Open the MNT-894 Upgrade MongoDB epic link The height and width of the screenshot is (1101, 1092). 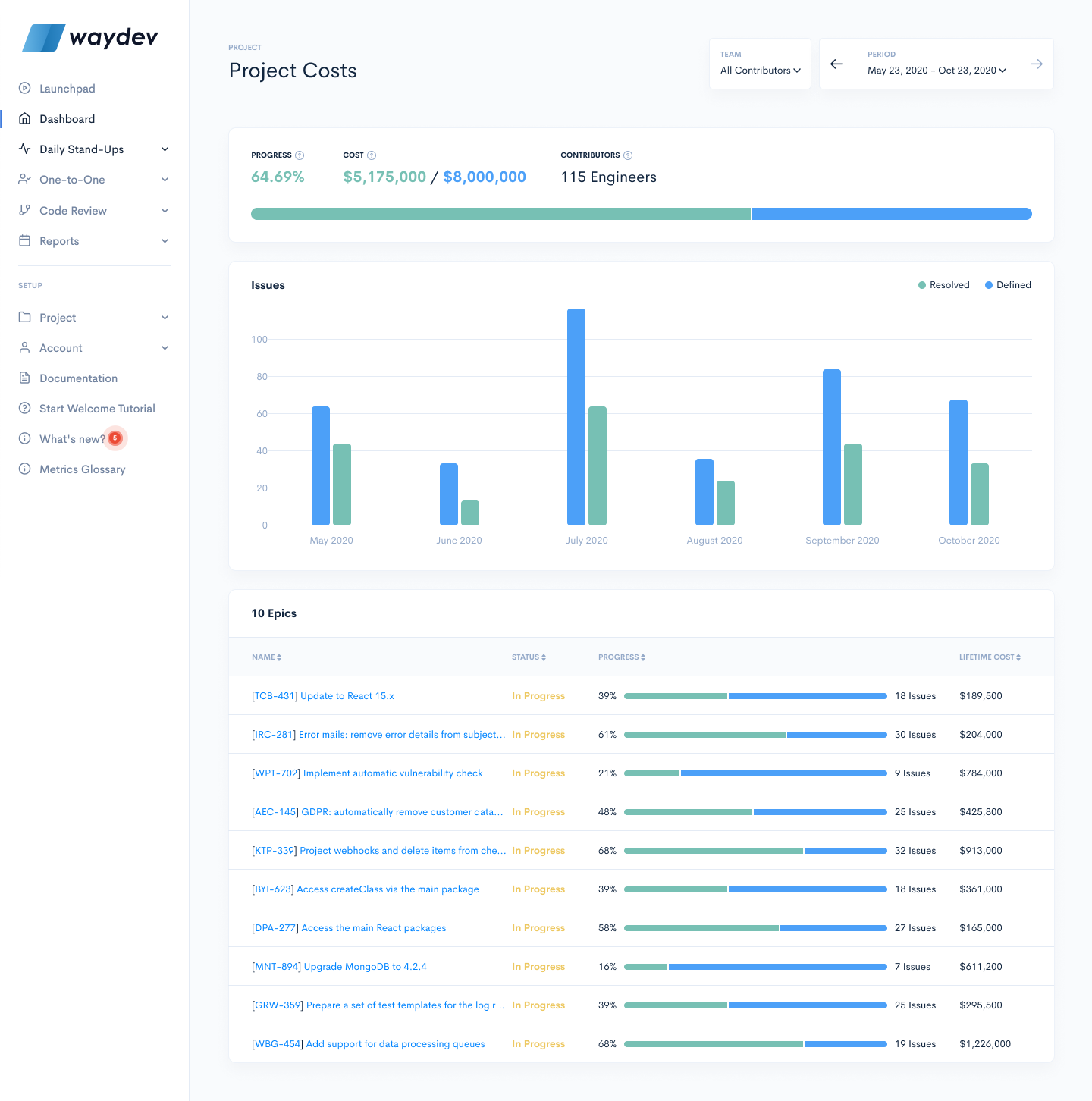click(x=339, y=967)
